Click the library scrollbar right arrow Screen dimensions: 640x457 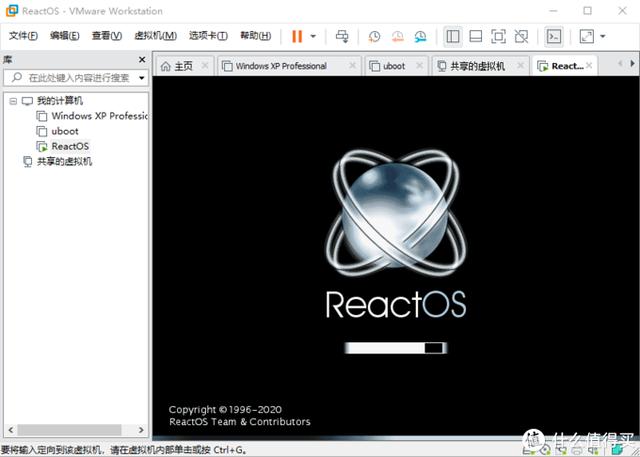point(141,430)
